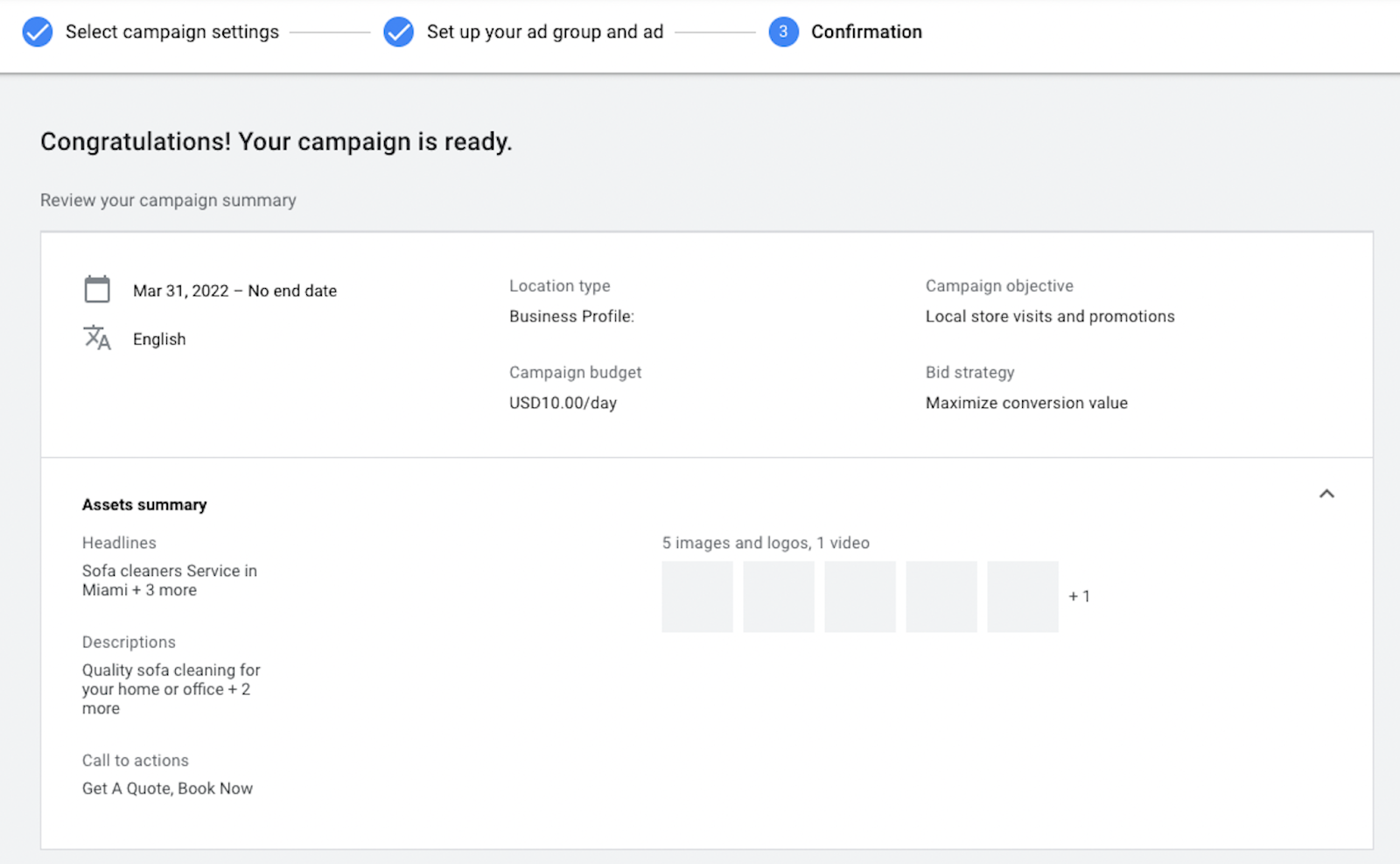Open the Confirmation step label
Screen dimensions: 1400x864
(x=866, y=32)
